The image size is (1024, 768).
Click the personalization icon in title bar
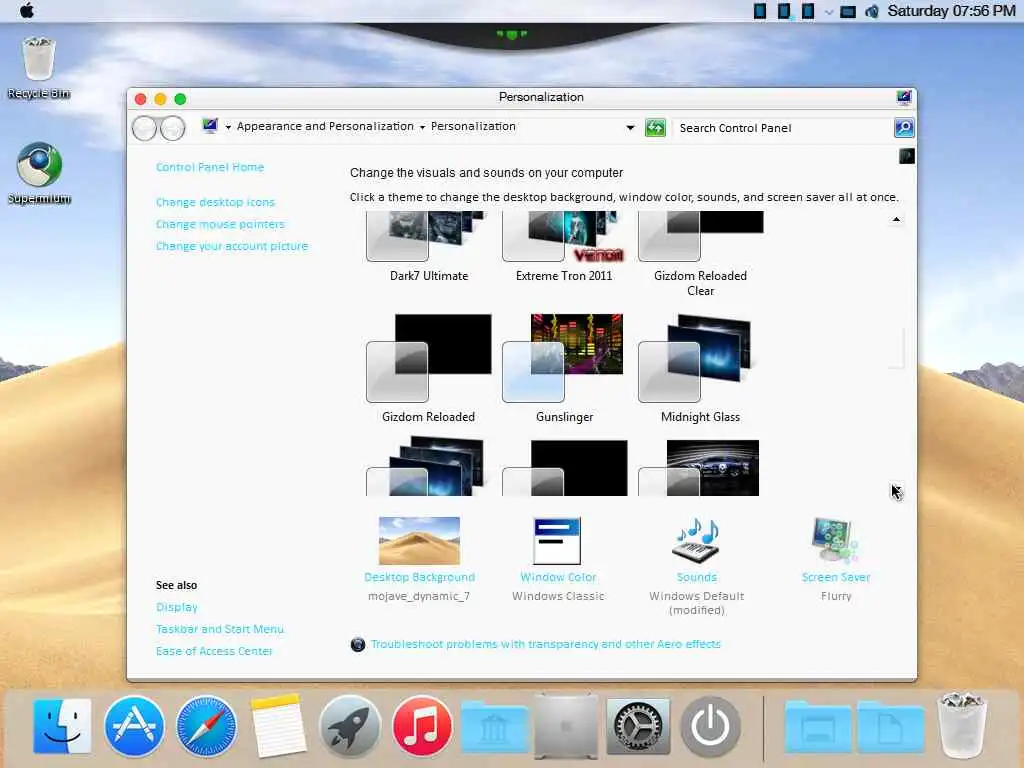904,97
